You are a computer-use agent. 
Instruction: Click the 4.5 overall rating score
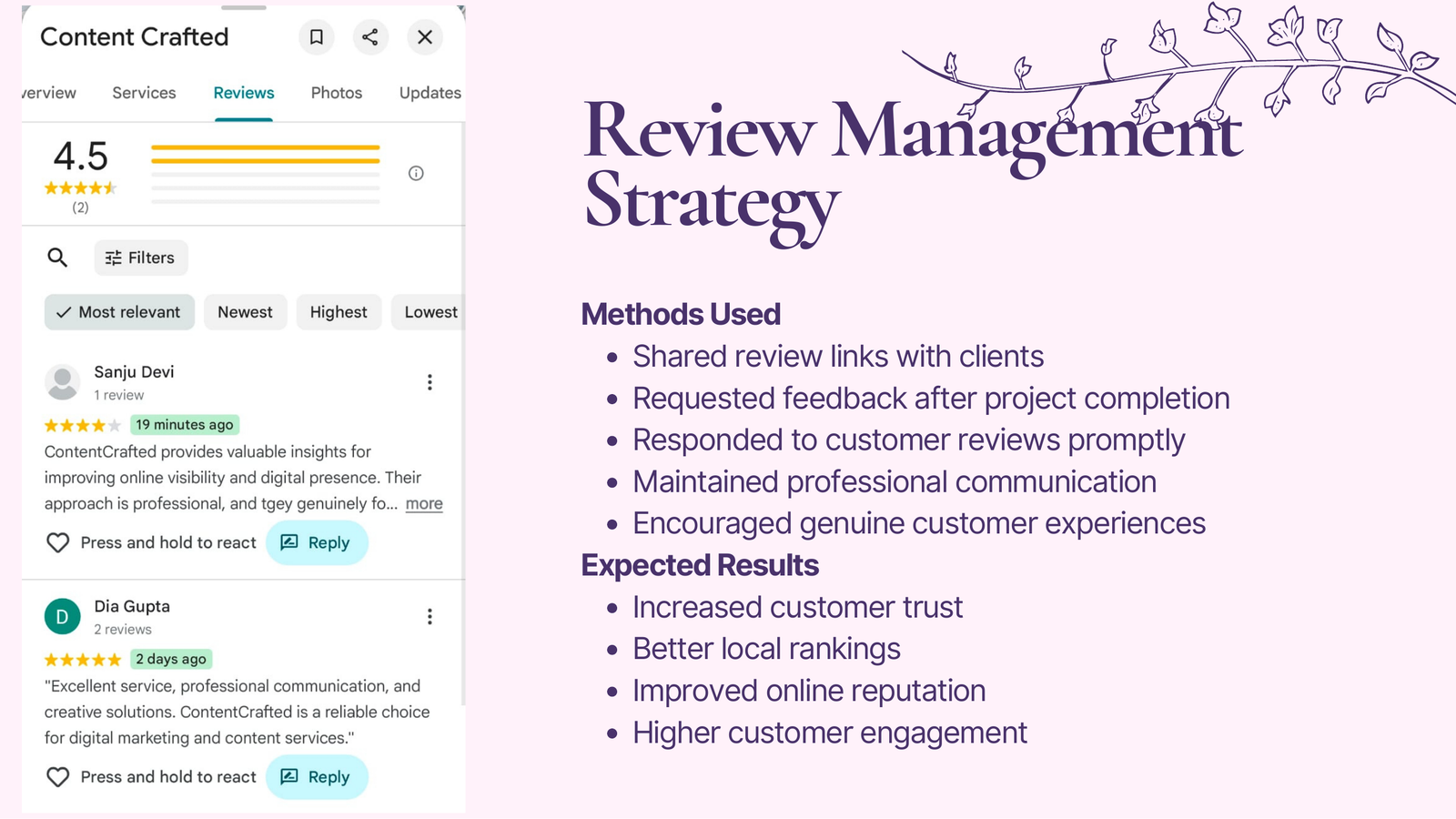click(81, 157)
